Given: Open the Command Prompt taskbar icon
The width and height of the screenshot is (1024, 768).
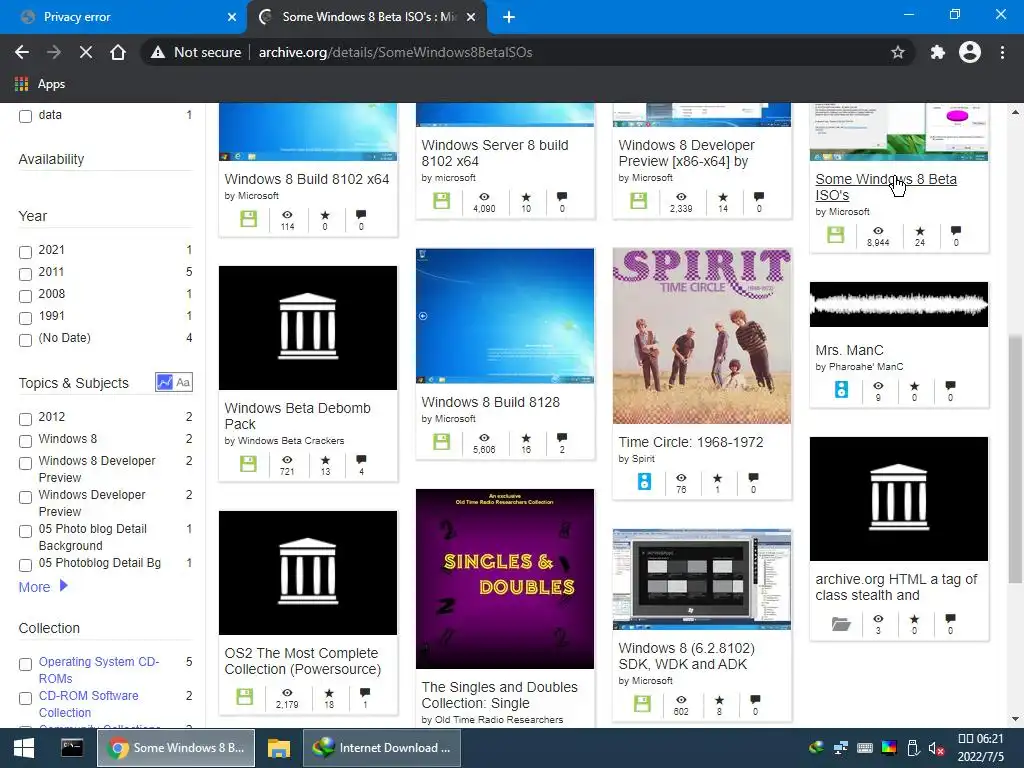Looking at the screenshot, I should click(x=72, y=748).
